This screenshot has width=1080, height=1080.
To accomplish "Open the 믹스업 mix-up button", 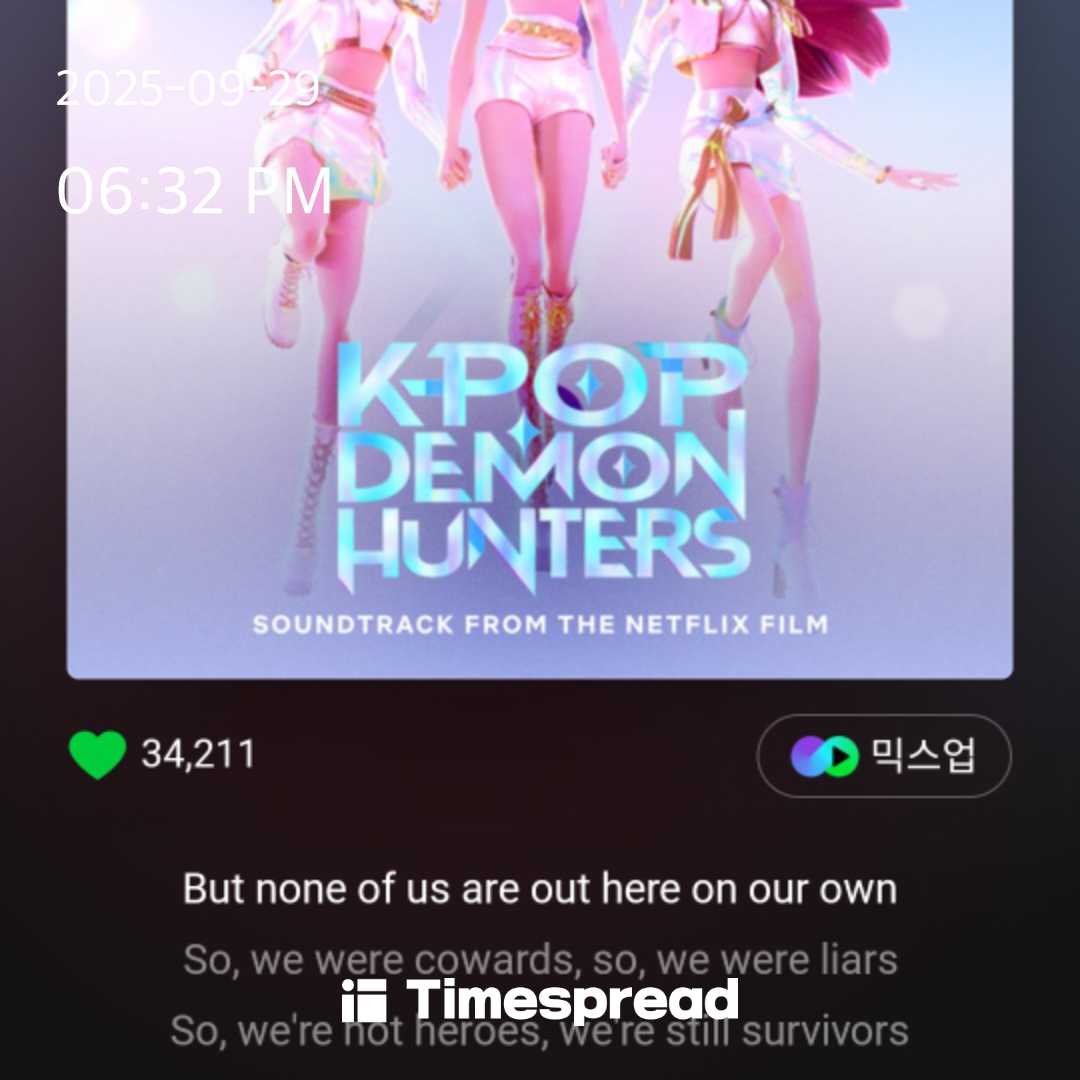I will [884, 756].
